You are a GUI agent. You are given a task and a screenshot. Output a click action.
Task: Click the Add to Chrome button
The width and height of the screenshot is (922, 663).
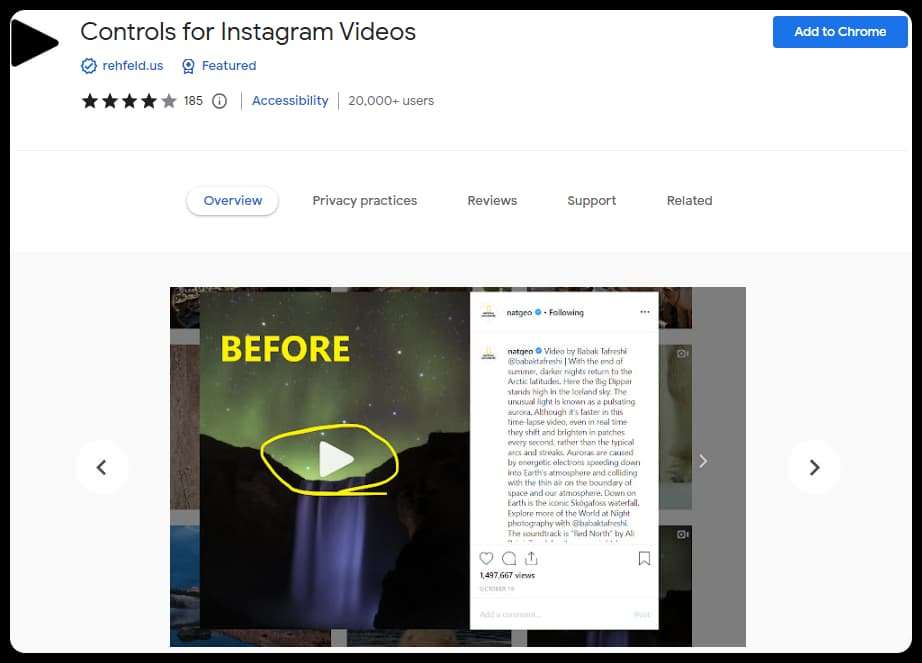pos(840,32)
